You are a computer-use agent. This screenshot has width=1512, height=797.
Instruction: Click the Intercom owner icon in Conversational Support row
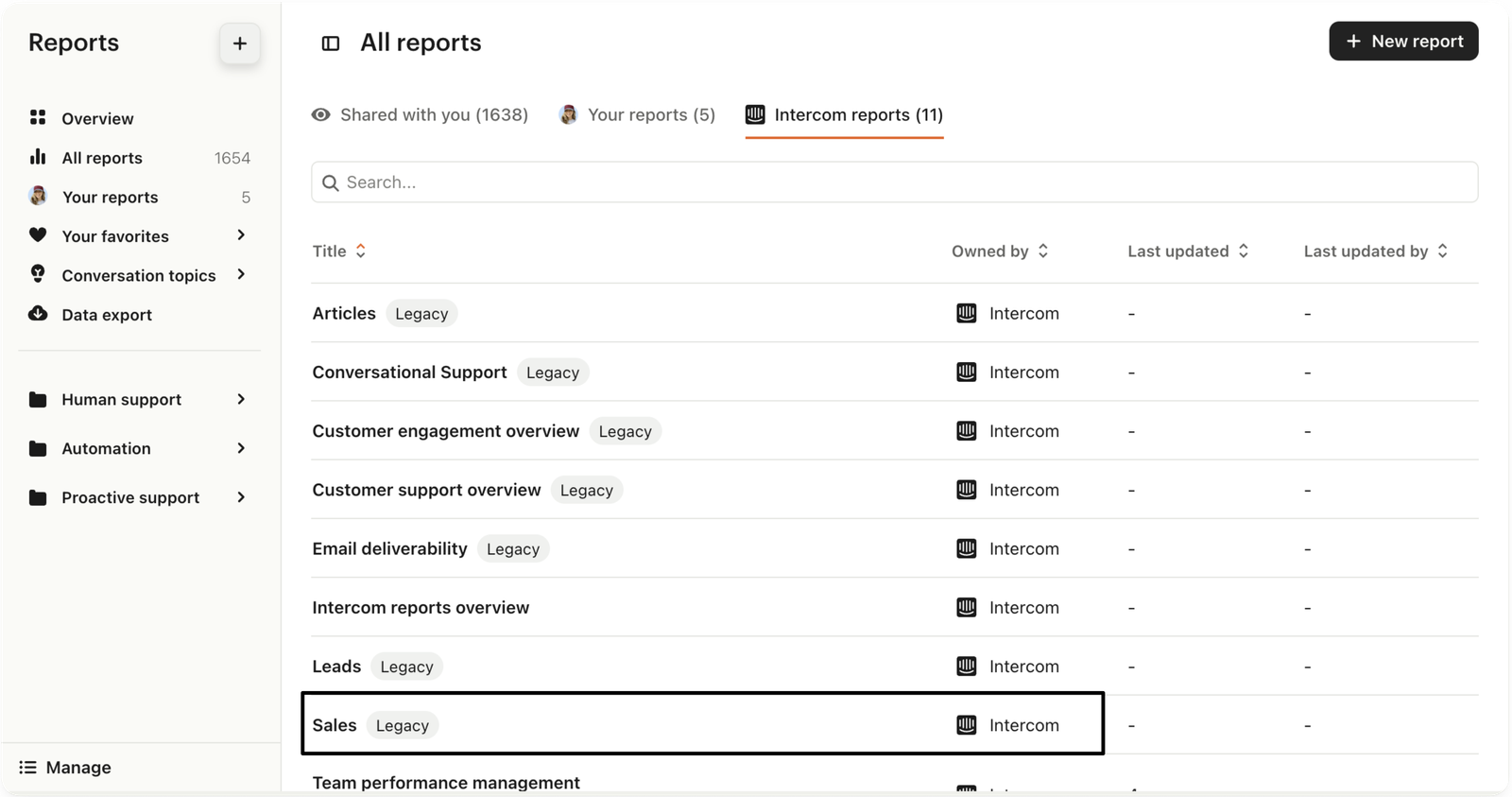[966, 372]
